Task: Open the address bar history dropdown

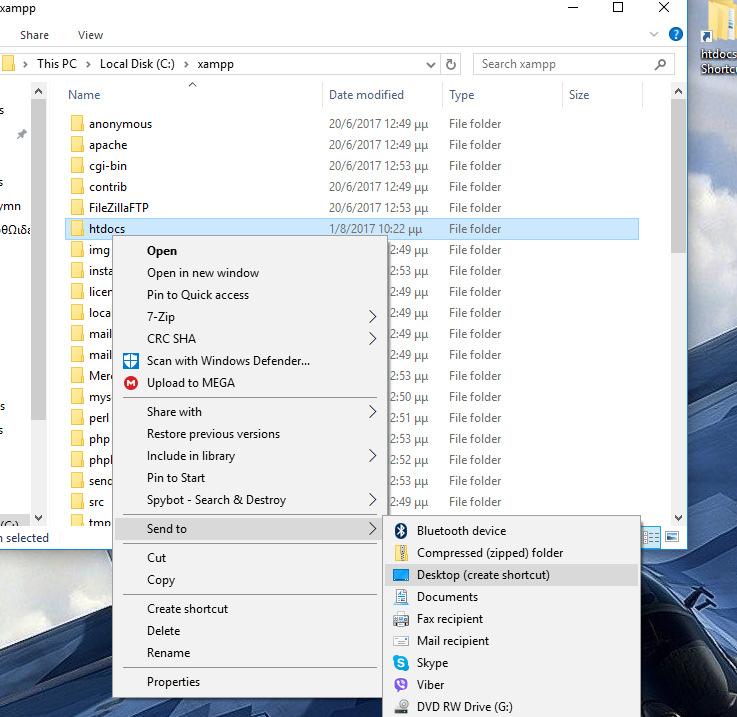Action: (x=430, y=64)
